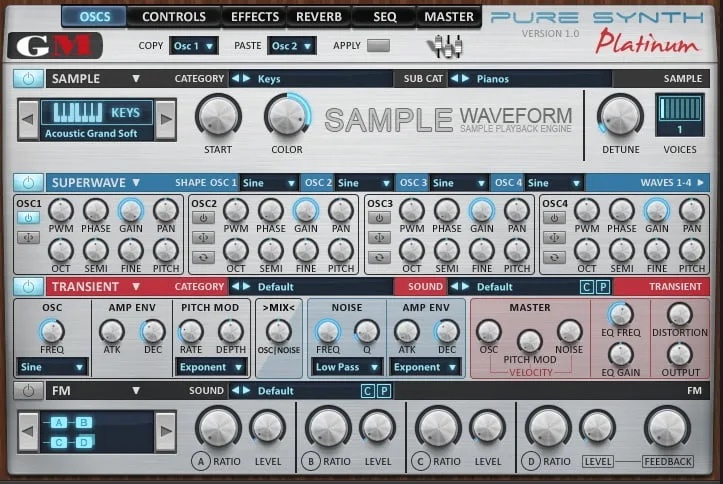Open the Voices count display
Image resolution: width=723 pixels, height=484 pixels.
(680, 115)
